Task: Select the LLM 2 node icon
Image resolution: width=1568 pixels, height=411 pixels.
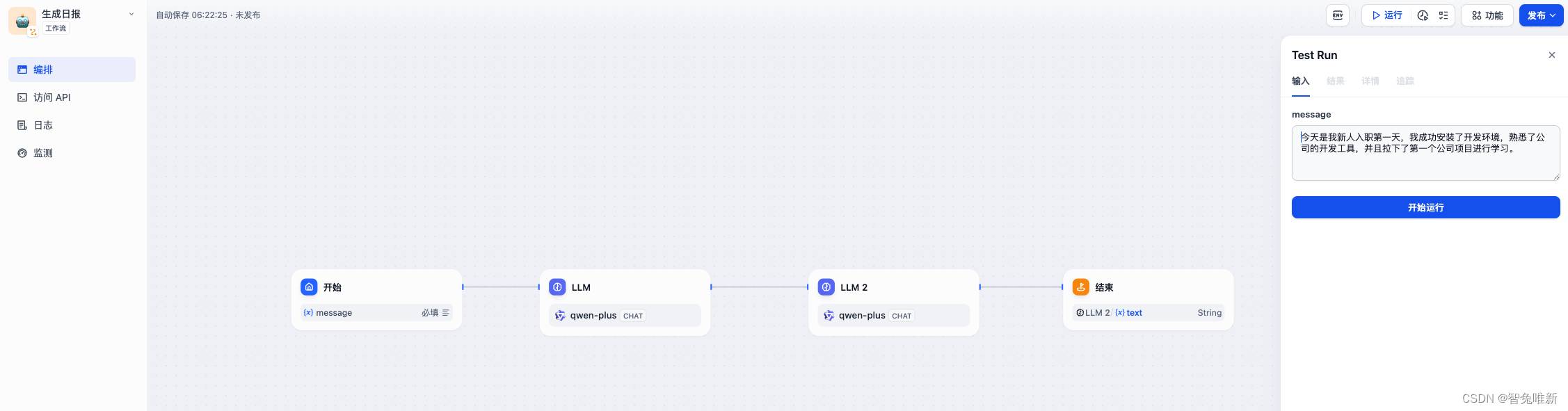Action: tap(826, 287)
